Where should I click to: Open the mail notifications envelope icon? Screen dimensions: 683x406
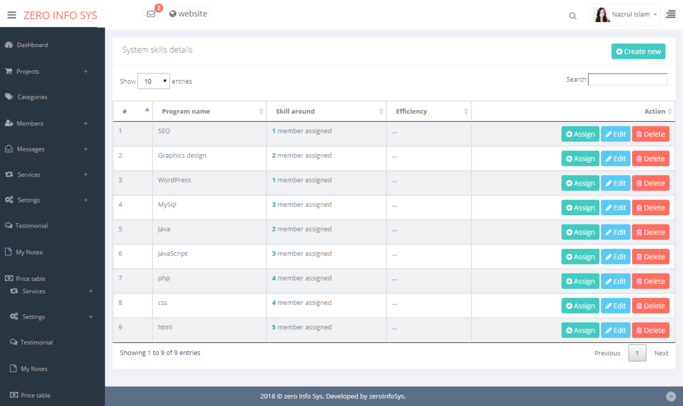151,14
